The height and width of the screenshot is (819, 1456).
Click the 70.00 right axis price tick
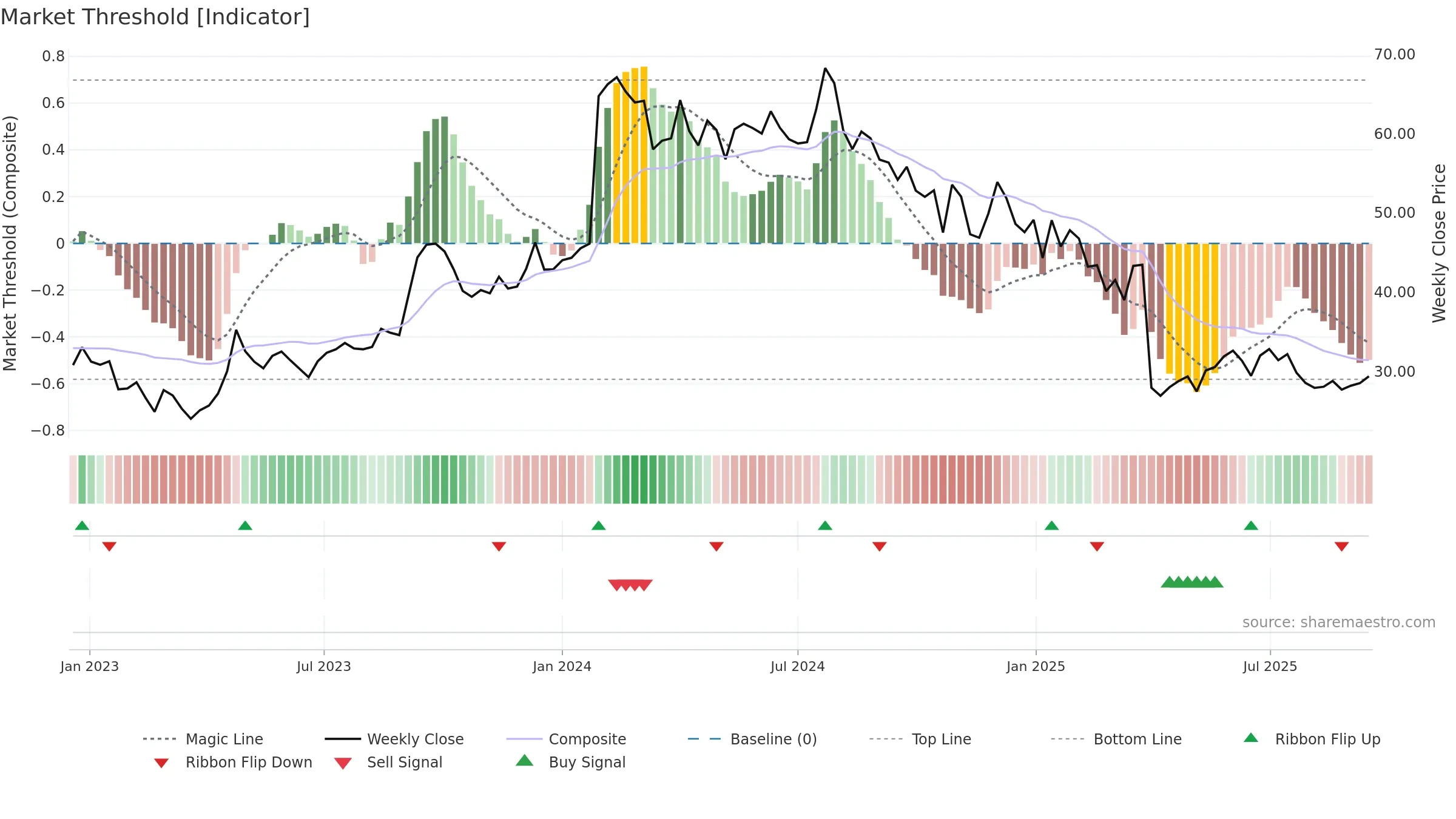coord(1395,55)
